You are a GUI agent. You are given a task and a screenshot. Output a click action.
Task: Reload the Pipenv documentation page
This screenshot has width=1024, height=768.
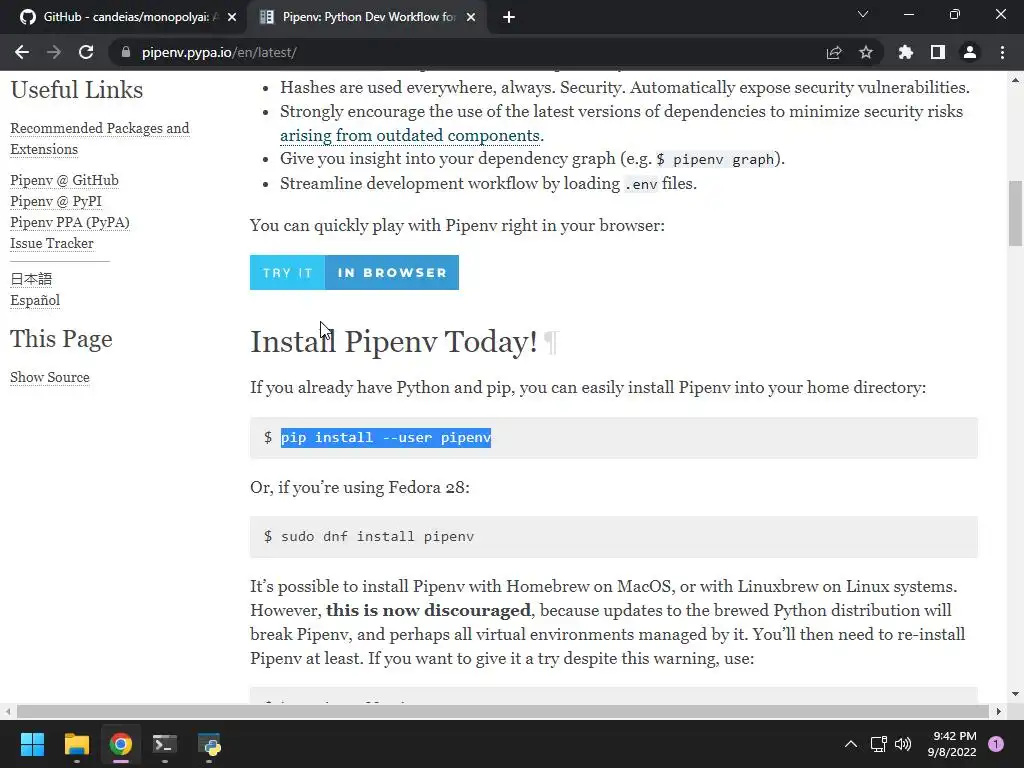(x=86, y=52)
